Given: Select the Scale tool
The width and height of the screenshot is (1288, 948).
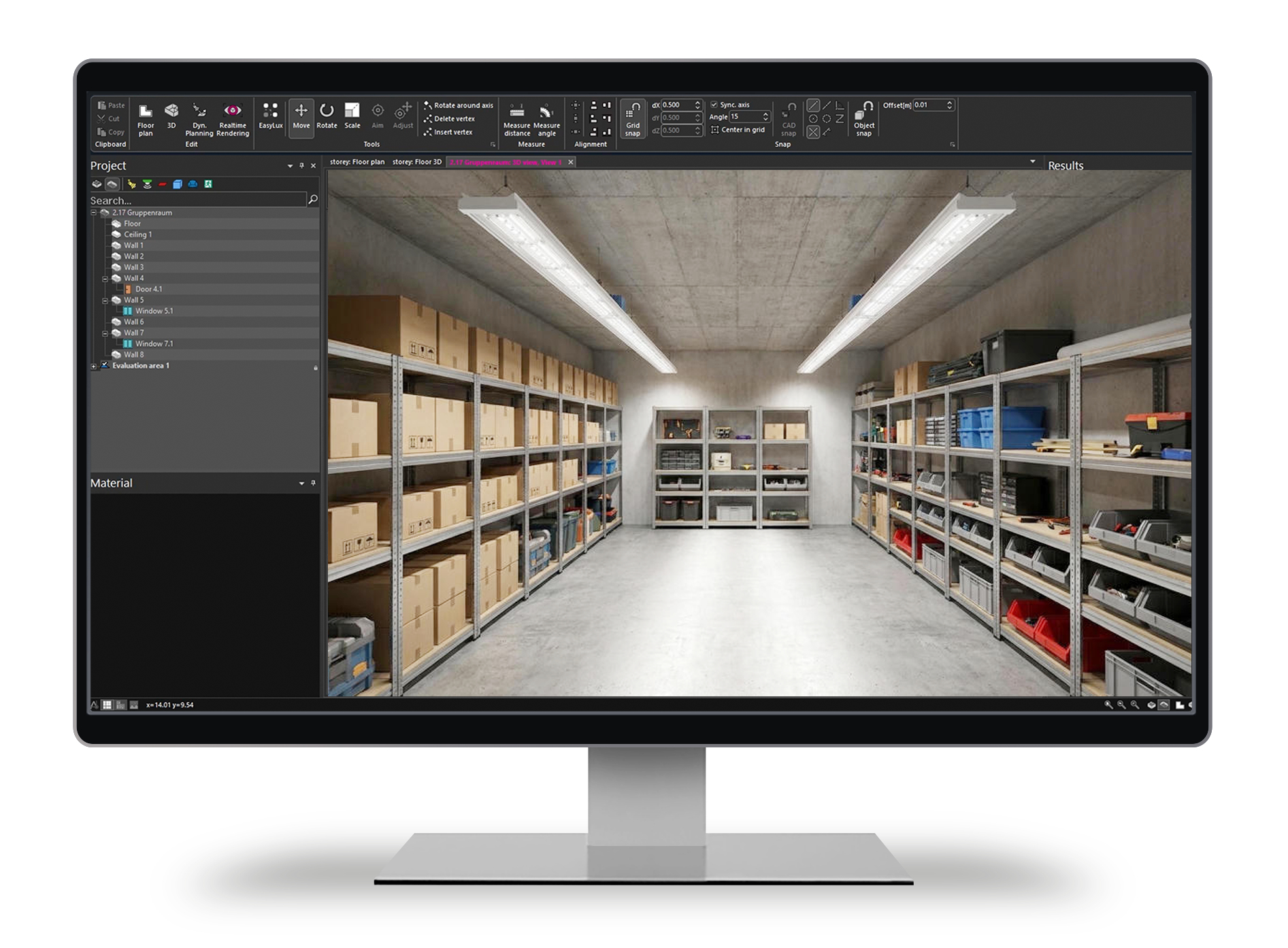Looking at the screenshot, I should (352, 116).
